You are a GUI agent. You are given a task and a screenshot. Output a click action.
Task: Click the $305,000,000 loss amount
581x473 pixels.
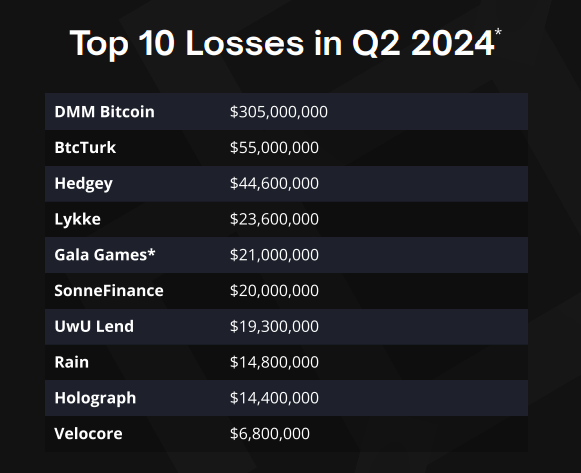click(279, 111)
